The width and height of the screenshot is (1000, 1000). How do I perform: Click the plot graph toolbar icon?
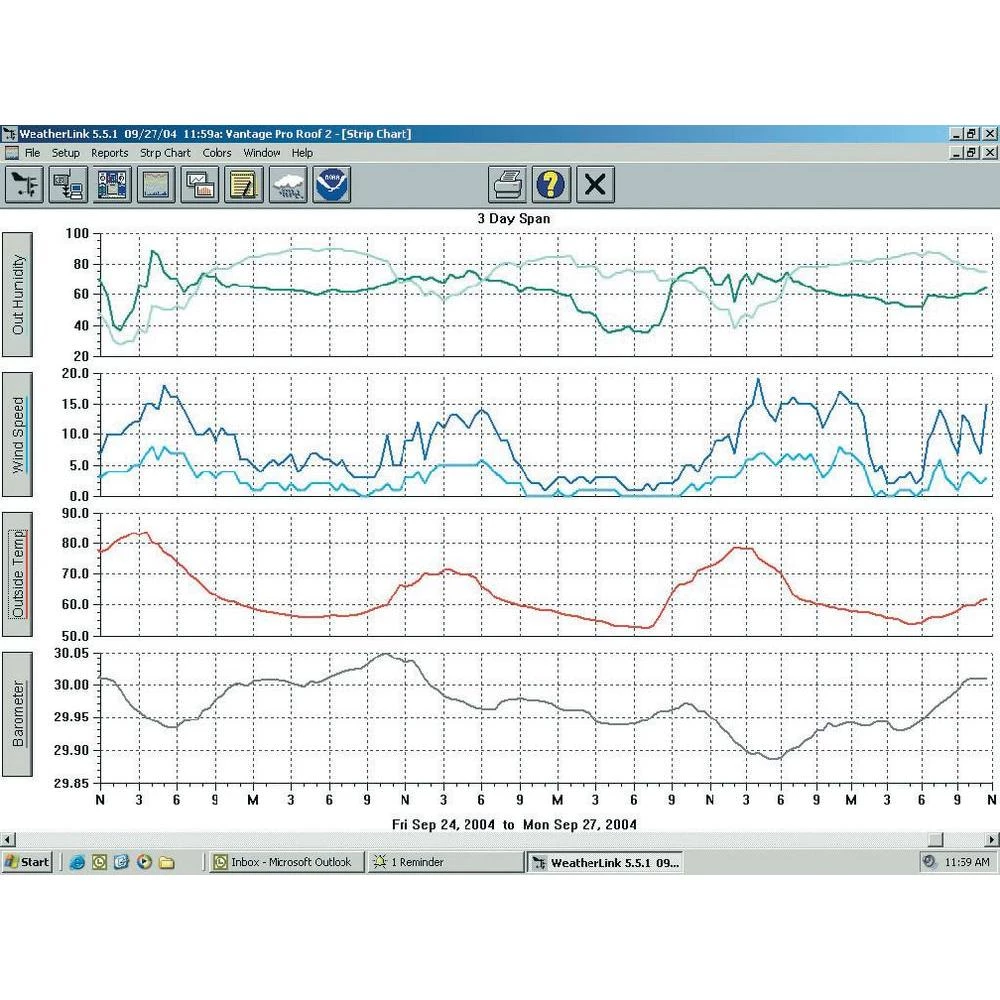[x=200, y=184]
